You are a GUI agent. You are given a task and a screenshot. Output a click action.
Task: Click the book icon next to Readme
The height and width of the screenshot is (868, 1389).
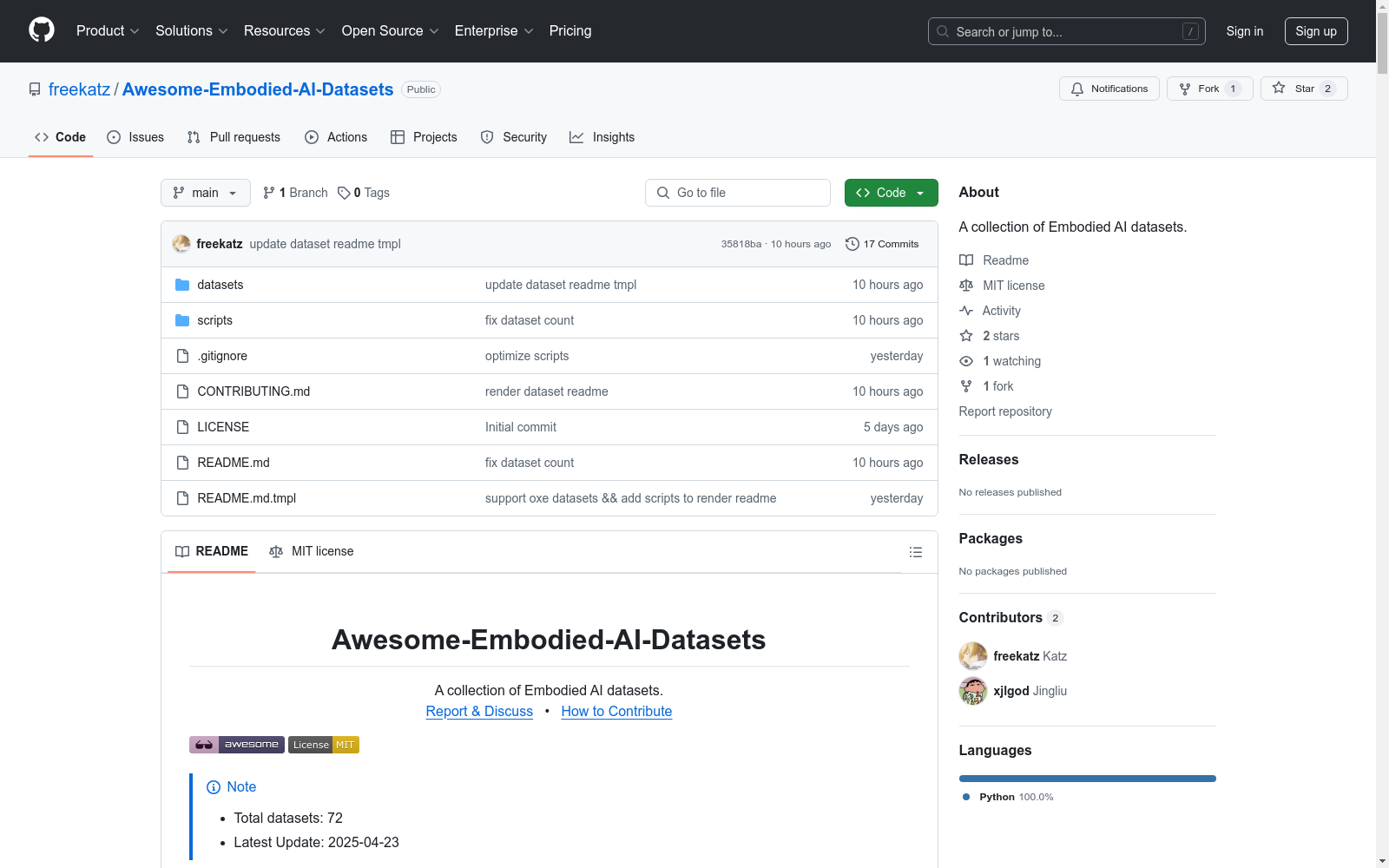[966, 260]
